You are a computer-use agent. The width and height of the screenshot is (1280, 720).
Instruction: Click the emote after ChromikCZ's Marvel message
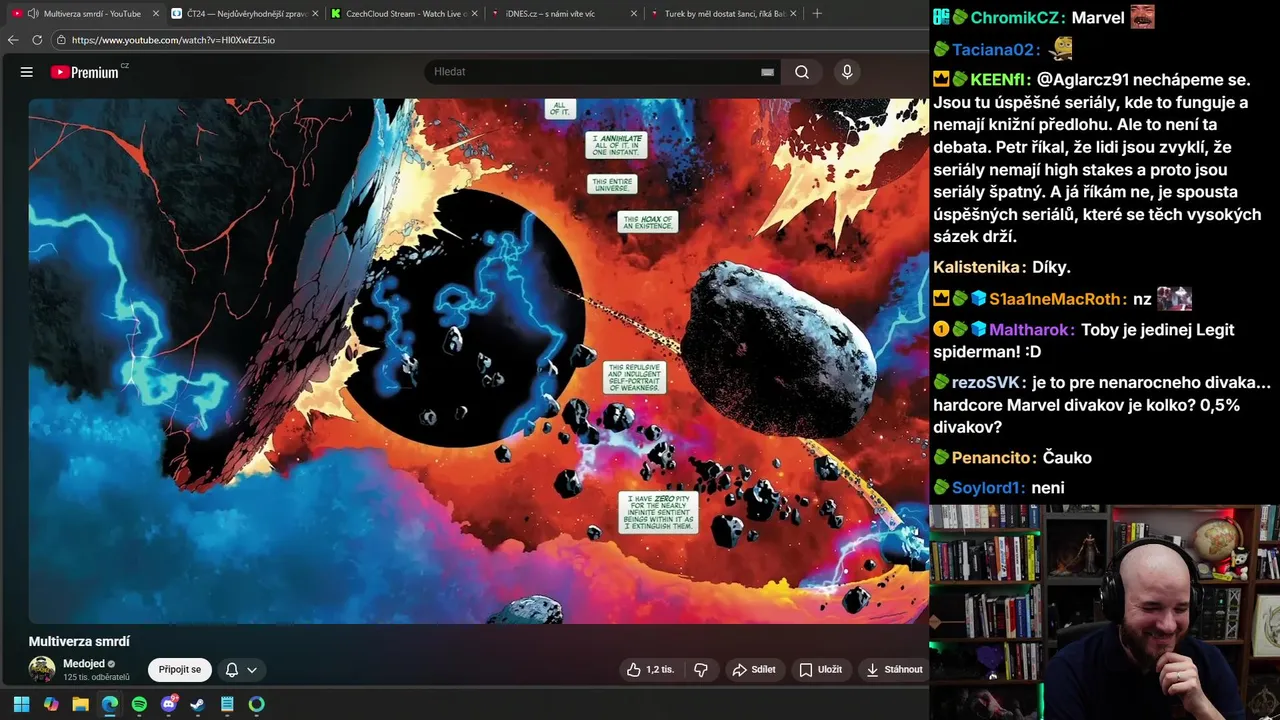tap(1142, 17)
